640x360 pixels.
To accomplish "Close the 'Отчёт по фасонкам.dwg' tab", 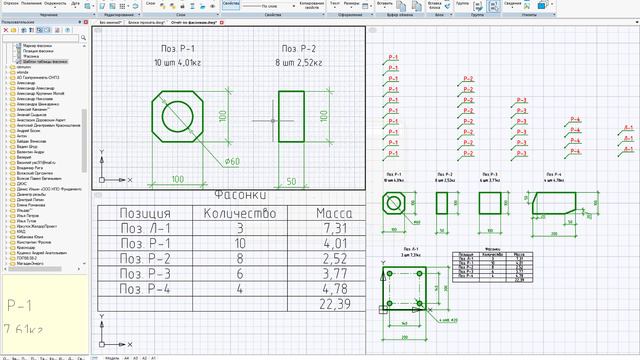I will 222,22.
